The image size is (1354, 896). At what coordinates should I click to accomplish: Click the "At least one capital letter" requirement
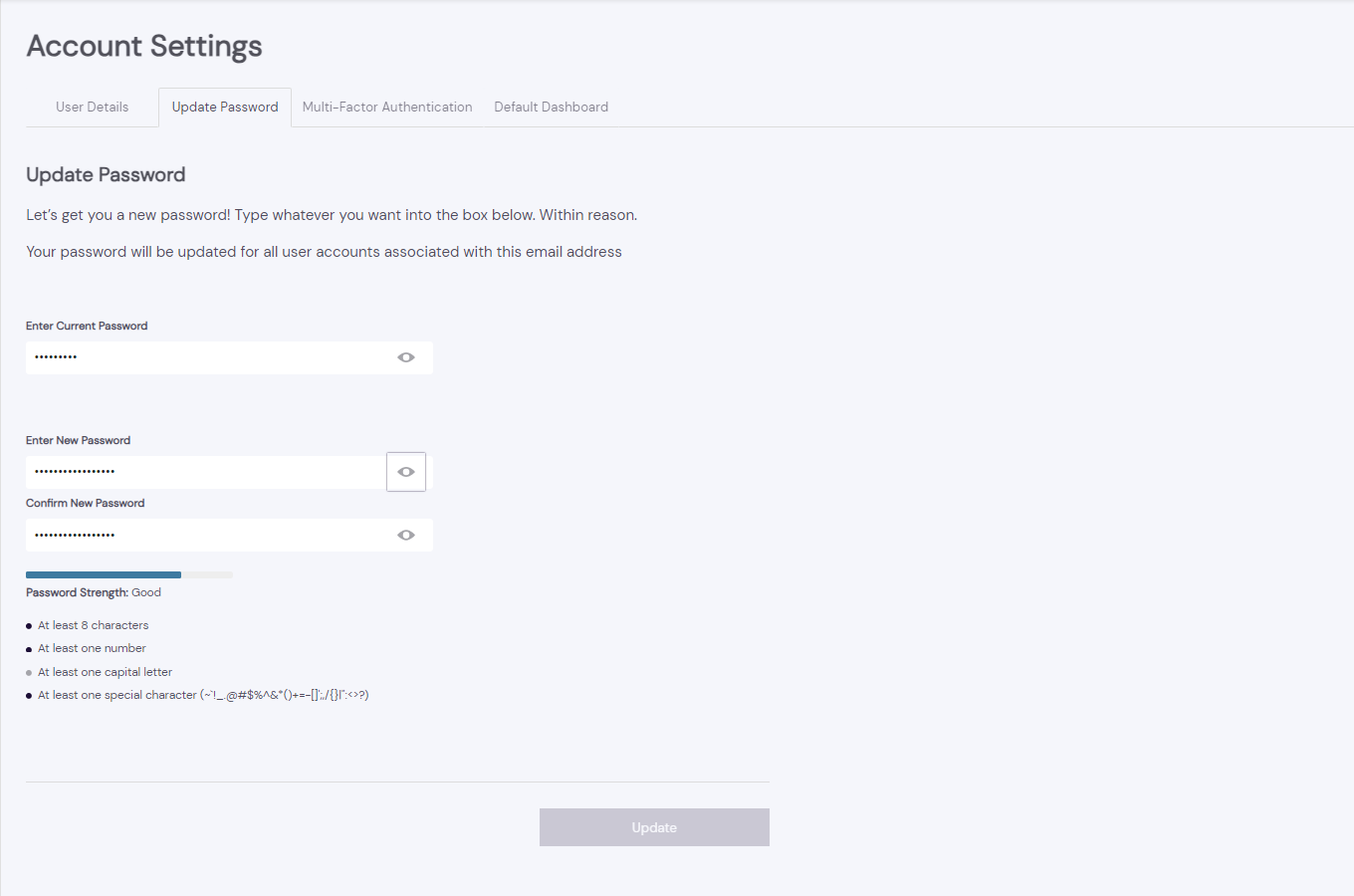point(105,672)
